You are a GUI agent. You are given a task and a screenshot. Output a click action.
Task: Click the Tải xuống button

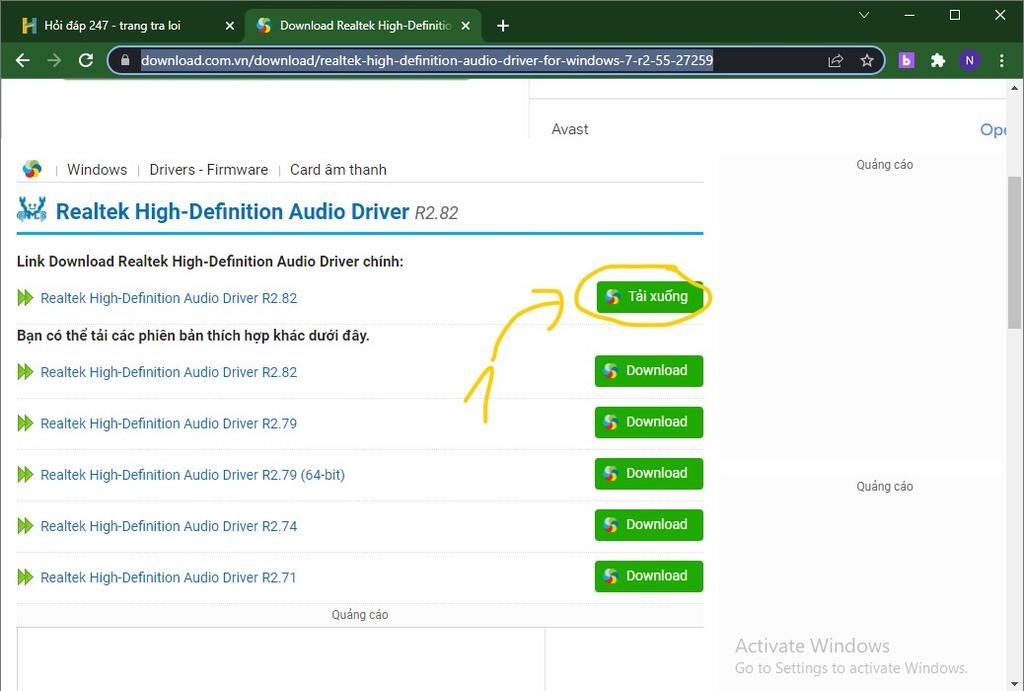tap(650, 297)
